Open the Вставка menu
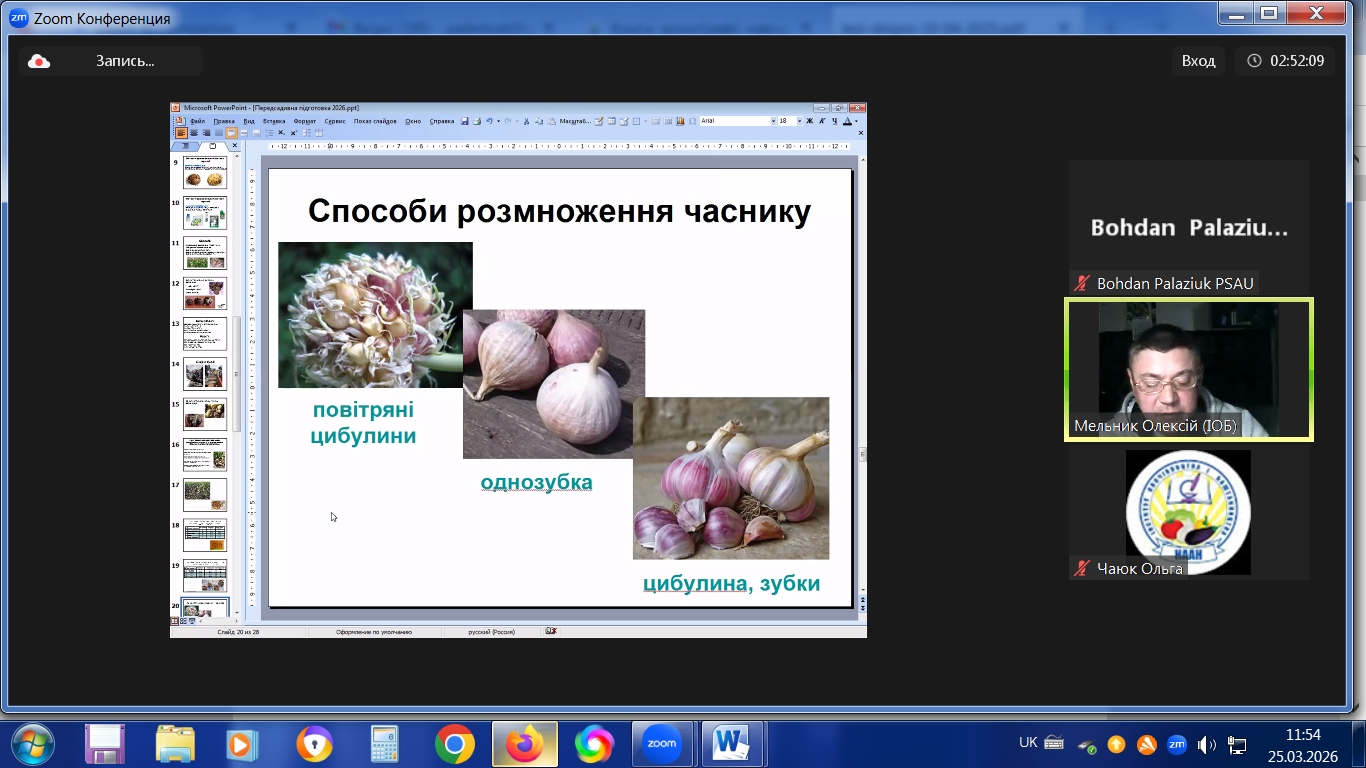 (274, 121)
